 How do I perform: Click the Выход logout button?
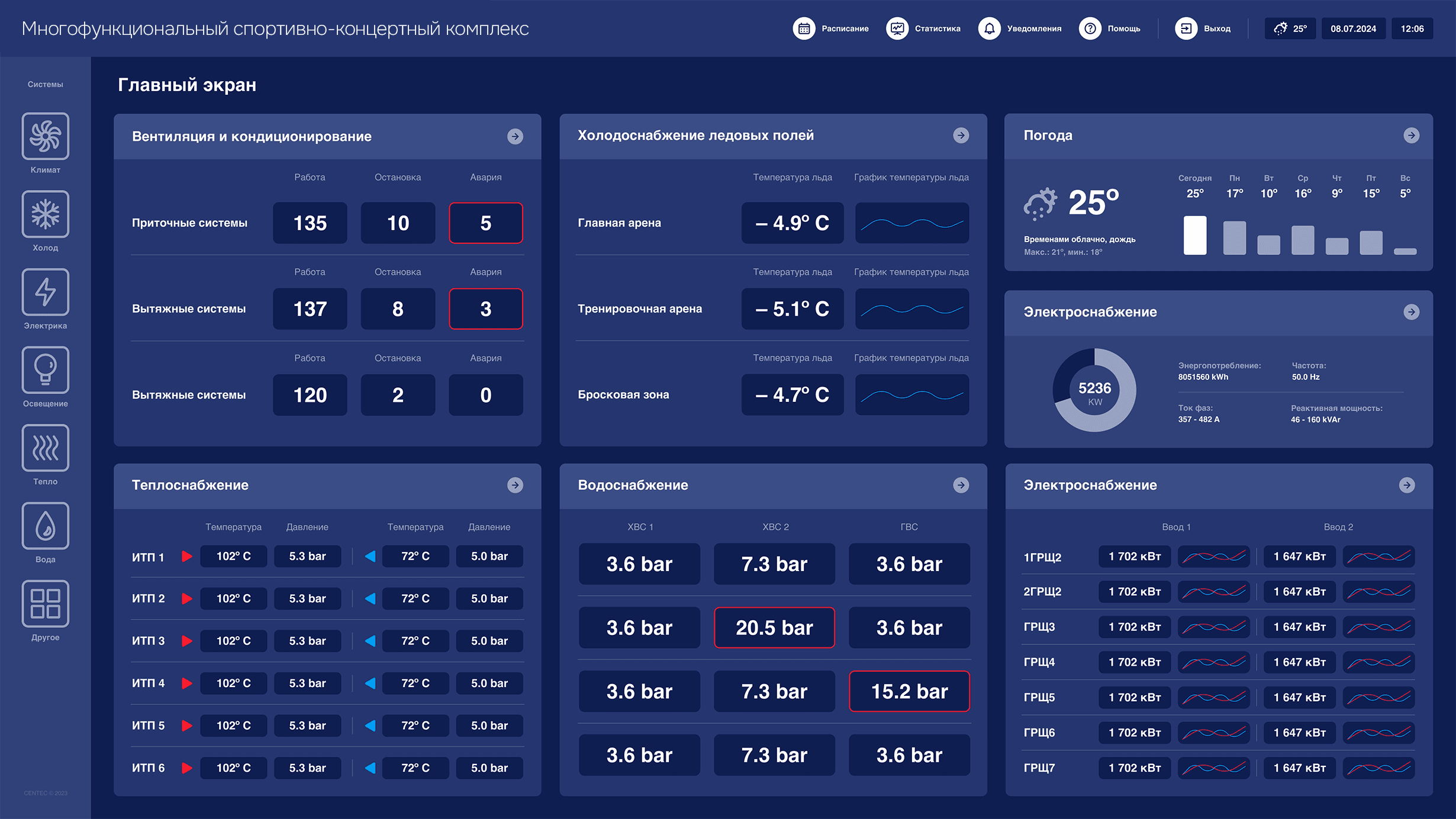point(1186,28)
